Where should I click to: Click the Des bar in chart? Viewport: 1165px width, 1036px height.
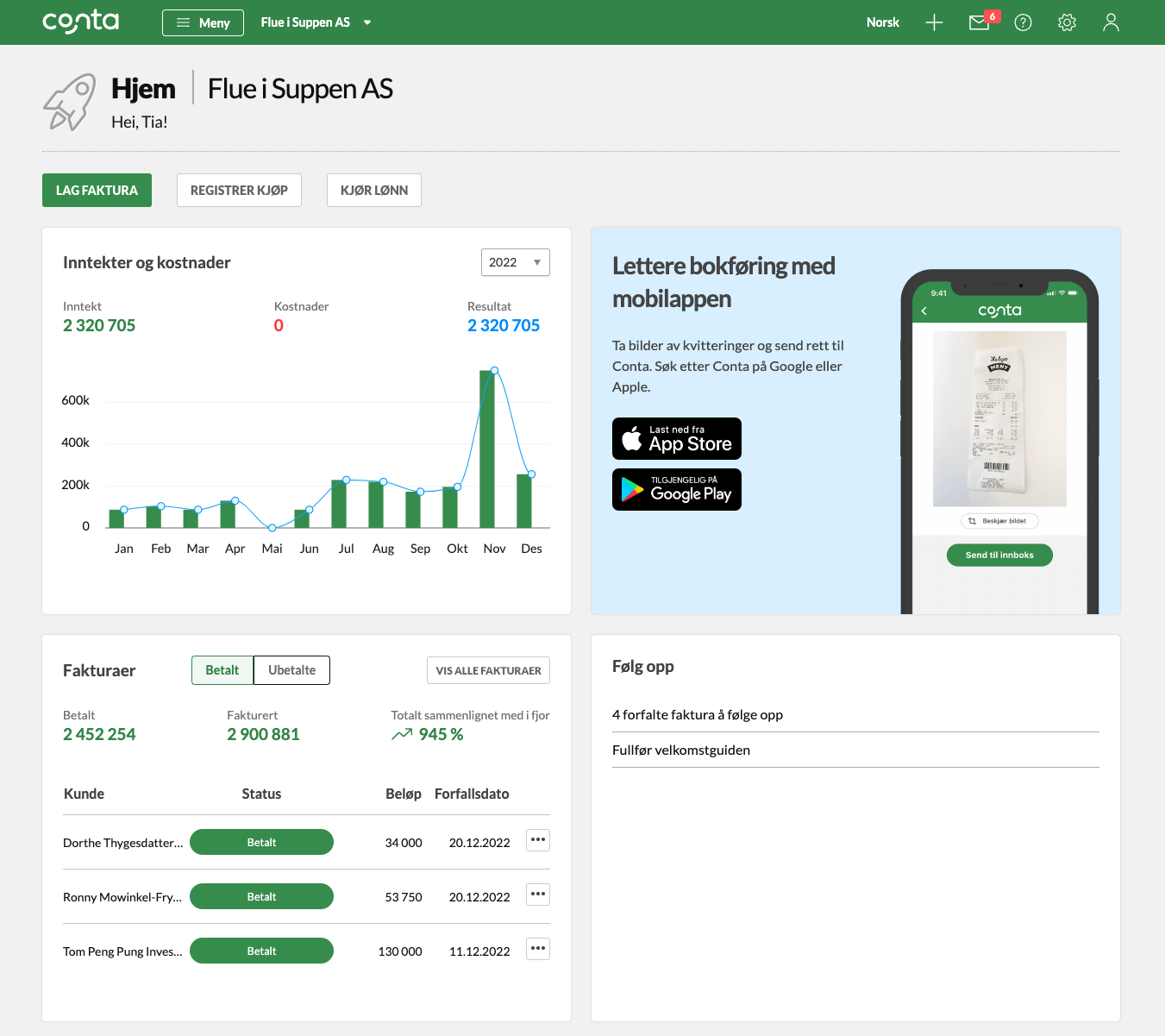click(x=524, y=500)
